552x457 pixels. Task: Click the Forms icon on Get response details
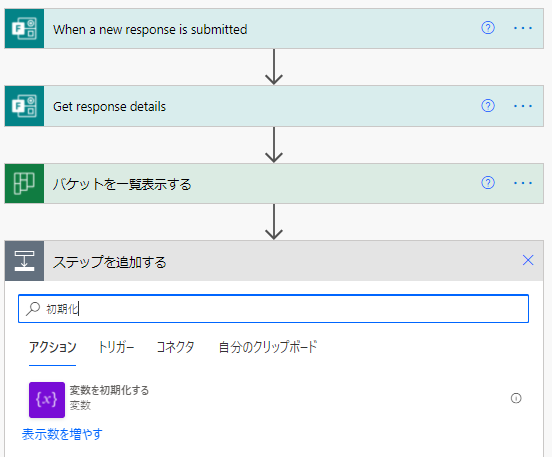pyautogui.click(x=24, y=106)
